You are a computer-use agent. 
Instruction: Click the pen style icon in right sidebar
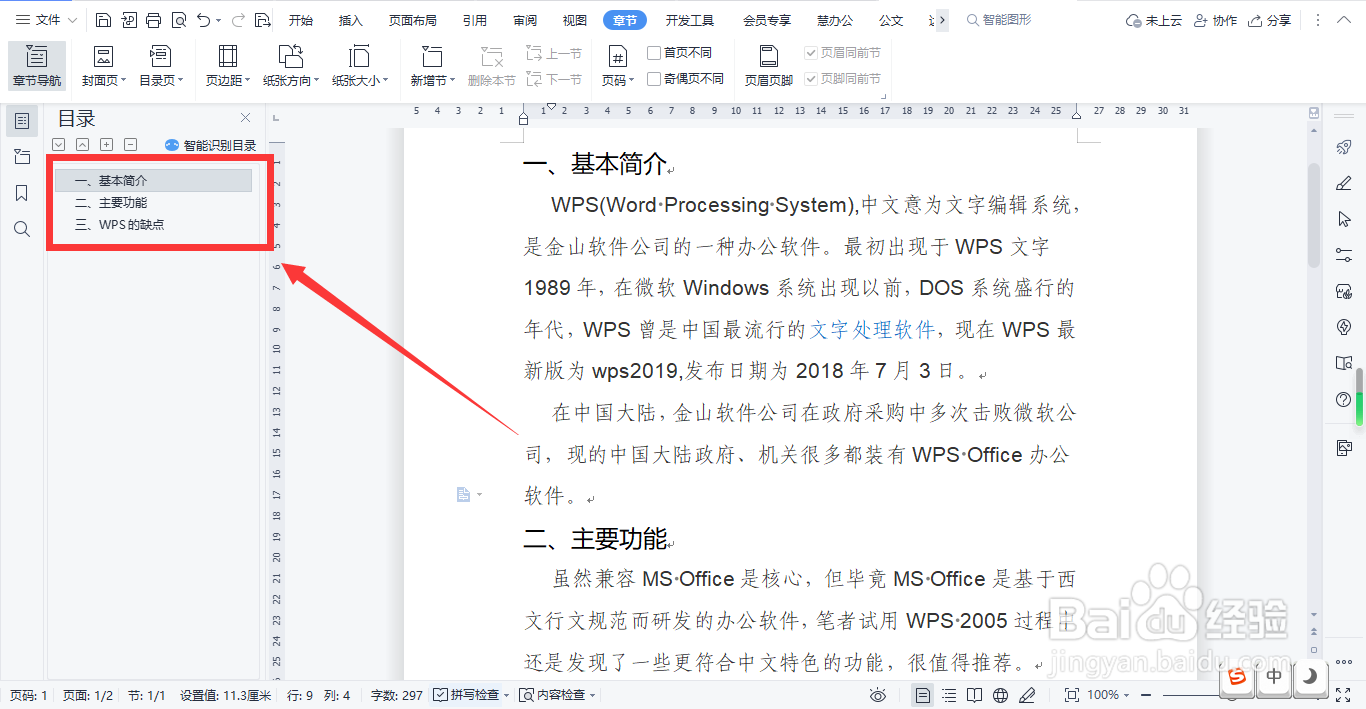(1344, 183)
